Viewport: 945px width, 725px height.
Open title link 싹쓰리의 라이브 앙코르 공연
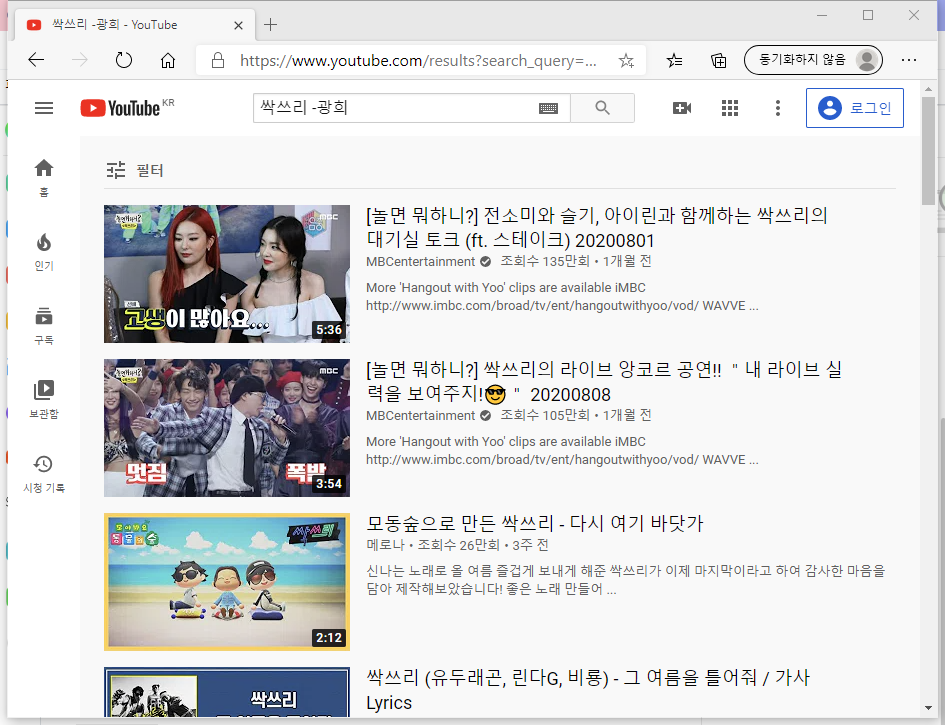click(604, 382)
